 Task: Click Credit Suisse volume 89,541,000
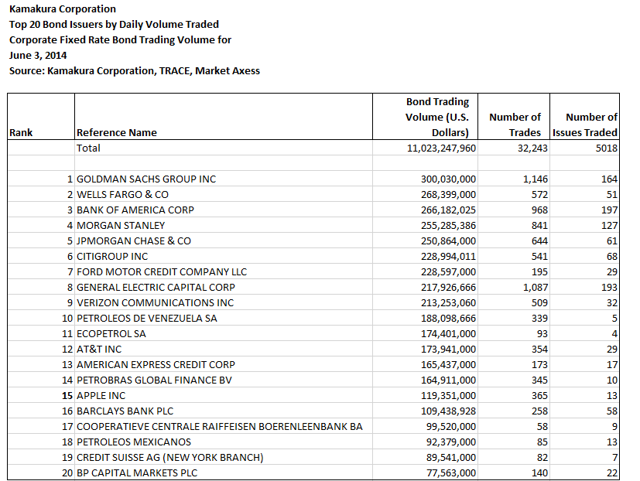(x=451, y=458)
